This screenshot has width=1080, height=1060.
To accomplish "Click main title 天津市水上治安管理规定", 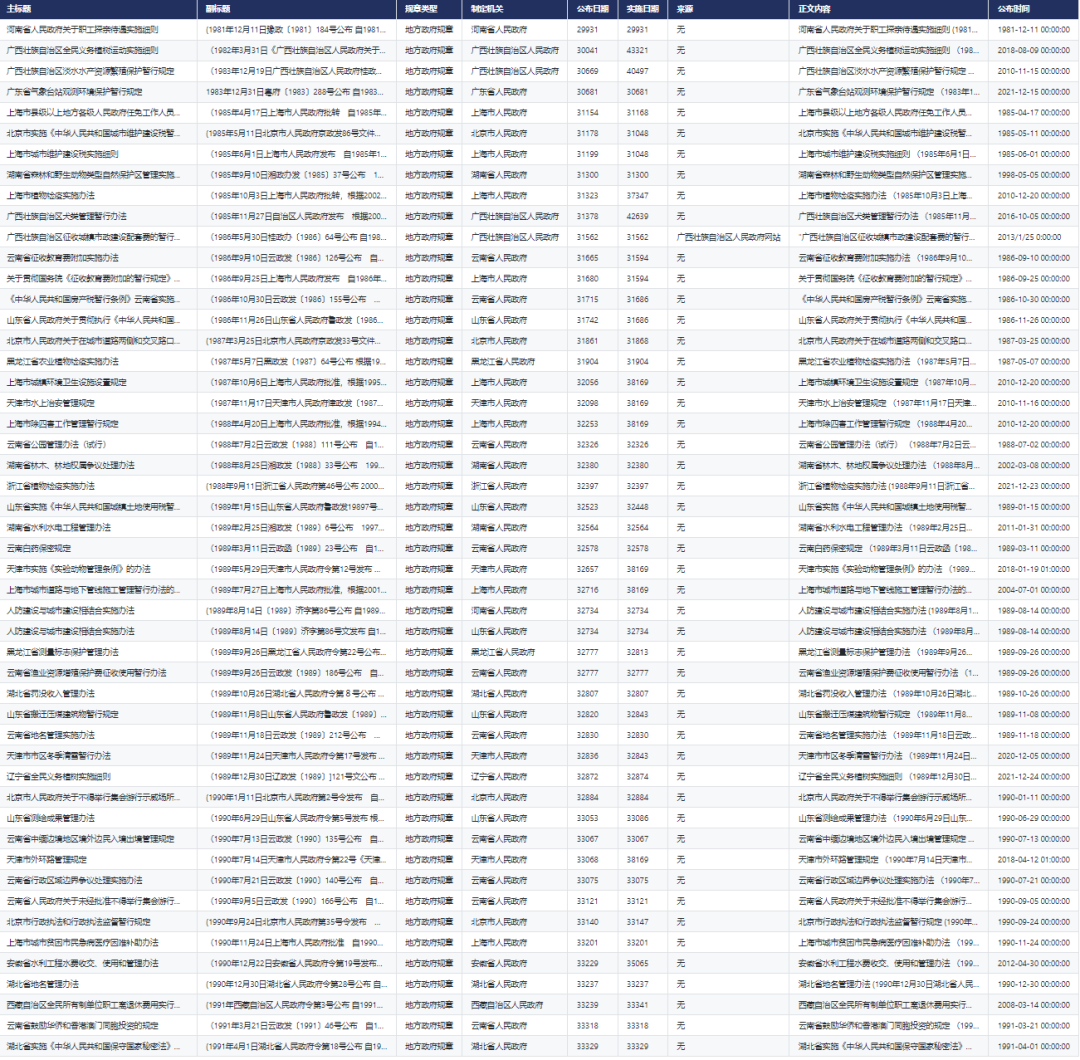I will pyautogui.click(x=51, y=403).
